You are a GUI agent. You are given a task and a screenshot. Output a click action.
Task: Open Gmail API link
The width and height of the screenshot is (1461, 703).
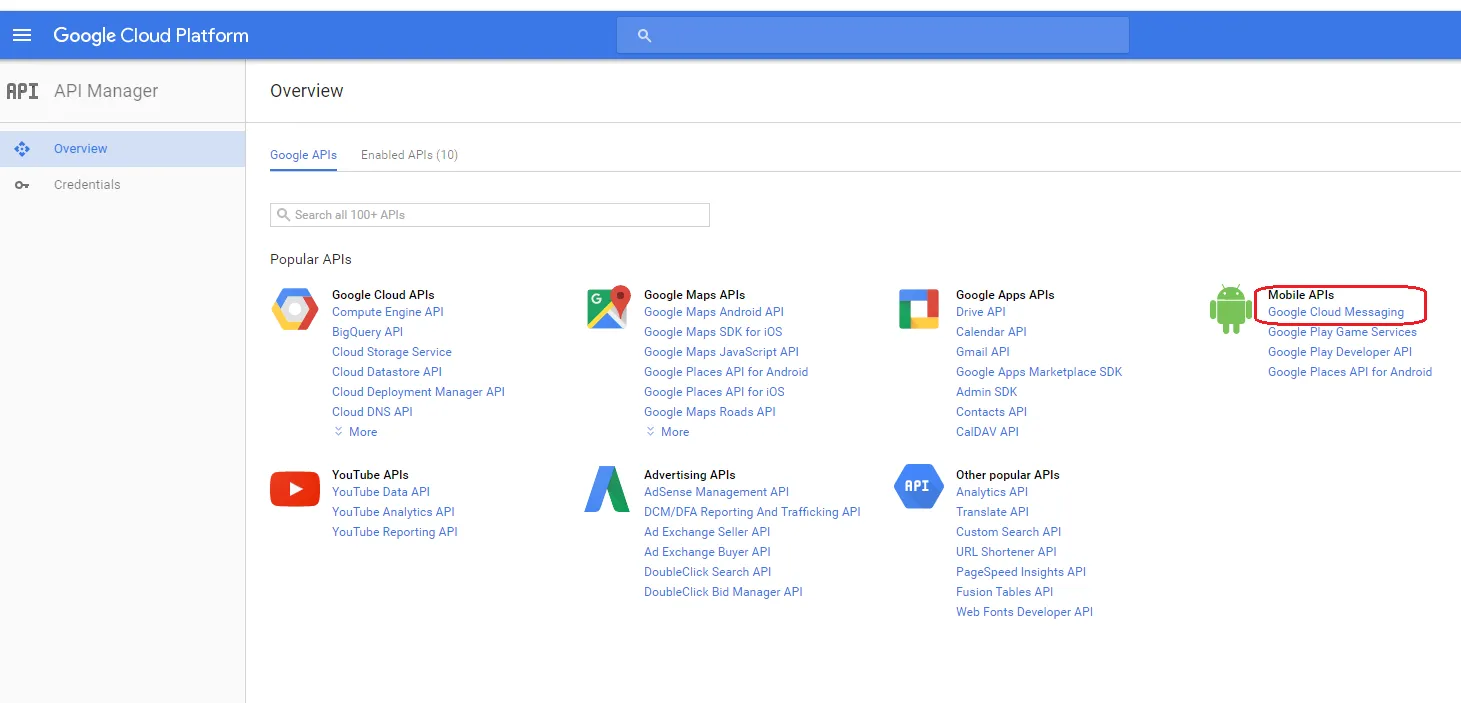pyautogui.click(x=983, y=352)
